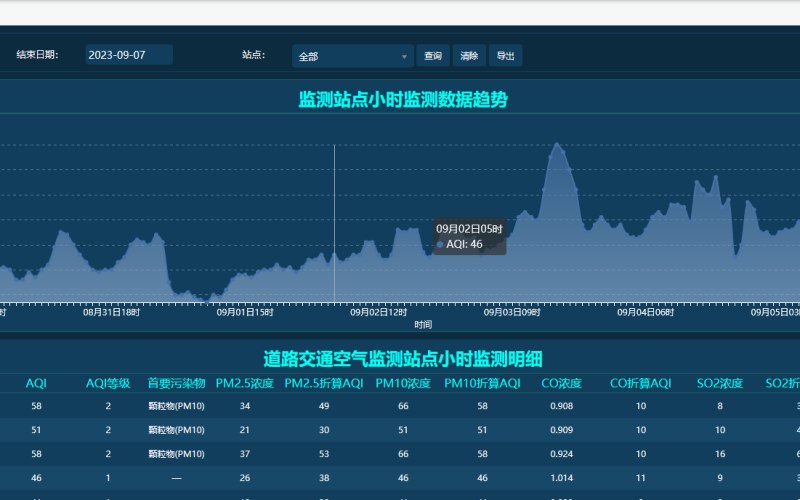Click the 站点 label
The width and height of the screenshot is (800, 500).
(x=254, y=55)
